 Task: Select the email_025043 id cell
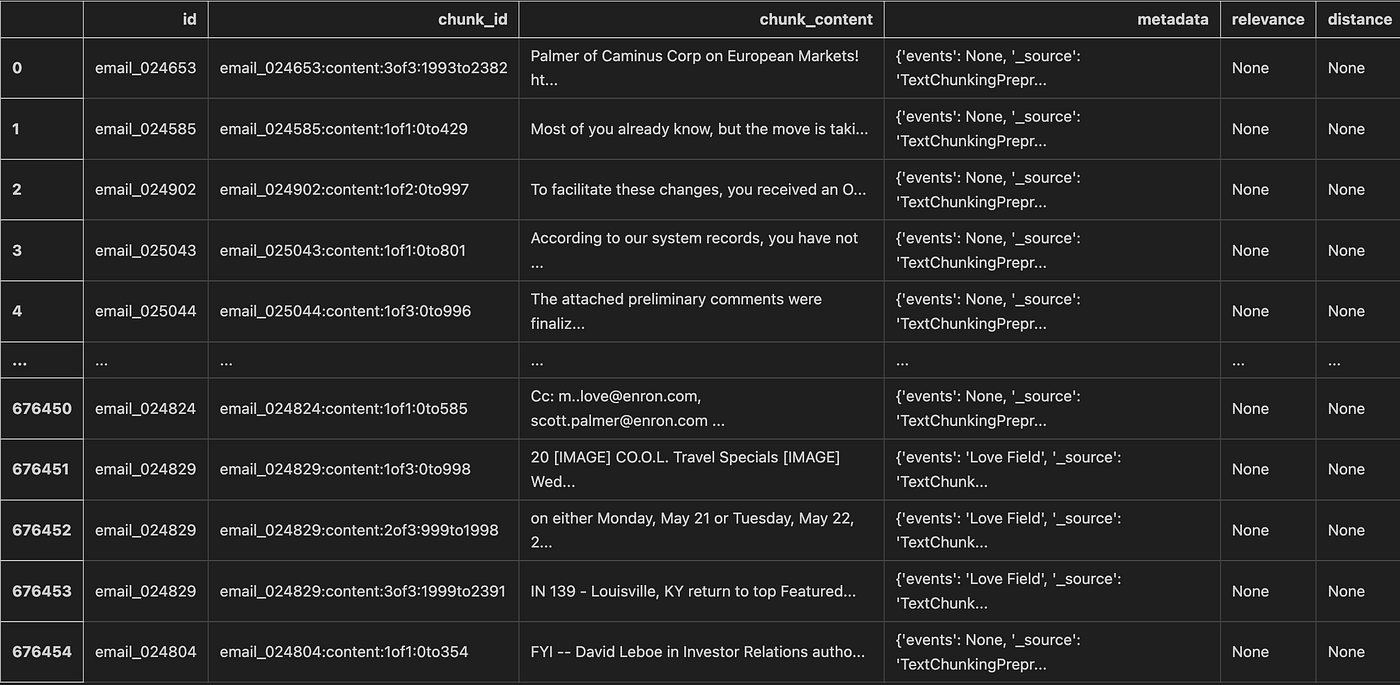[146, 251]
